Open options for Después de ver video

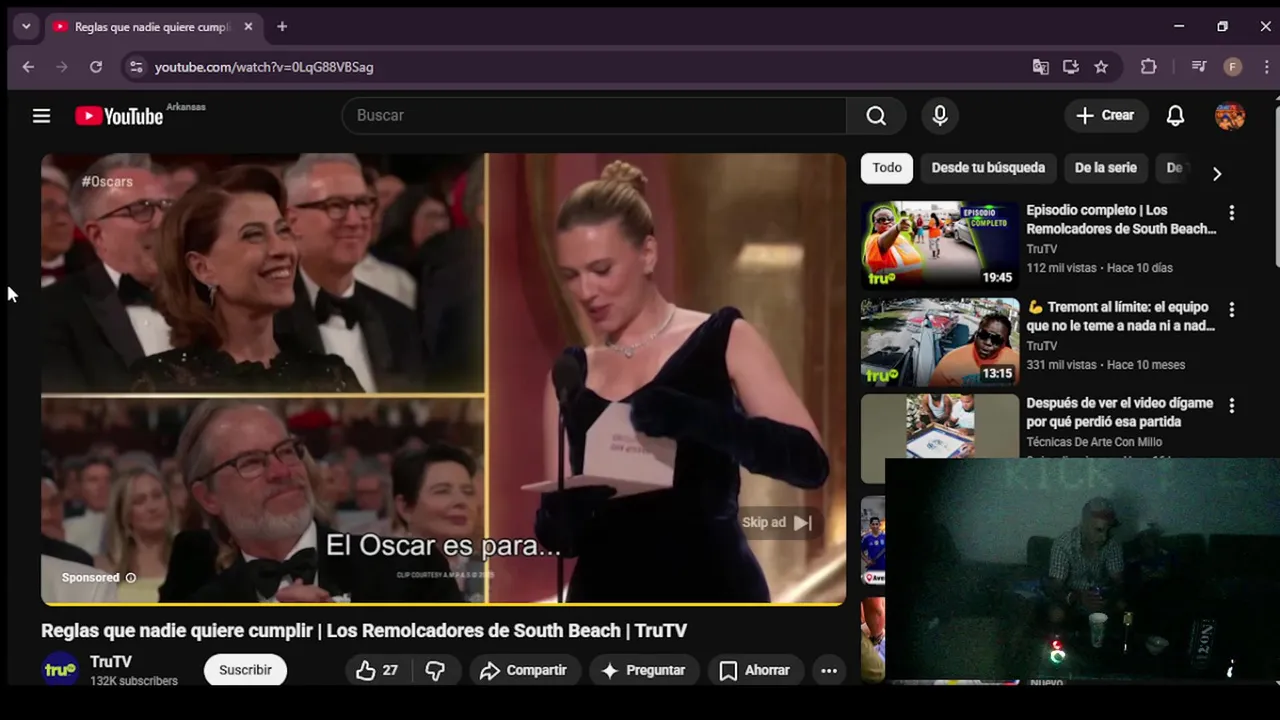1232,406
